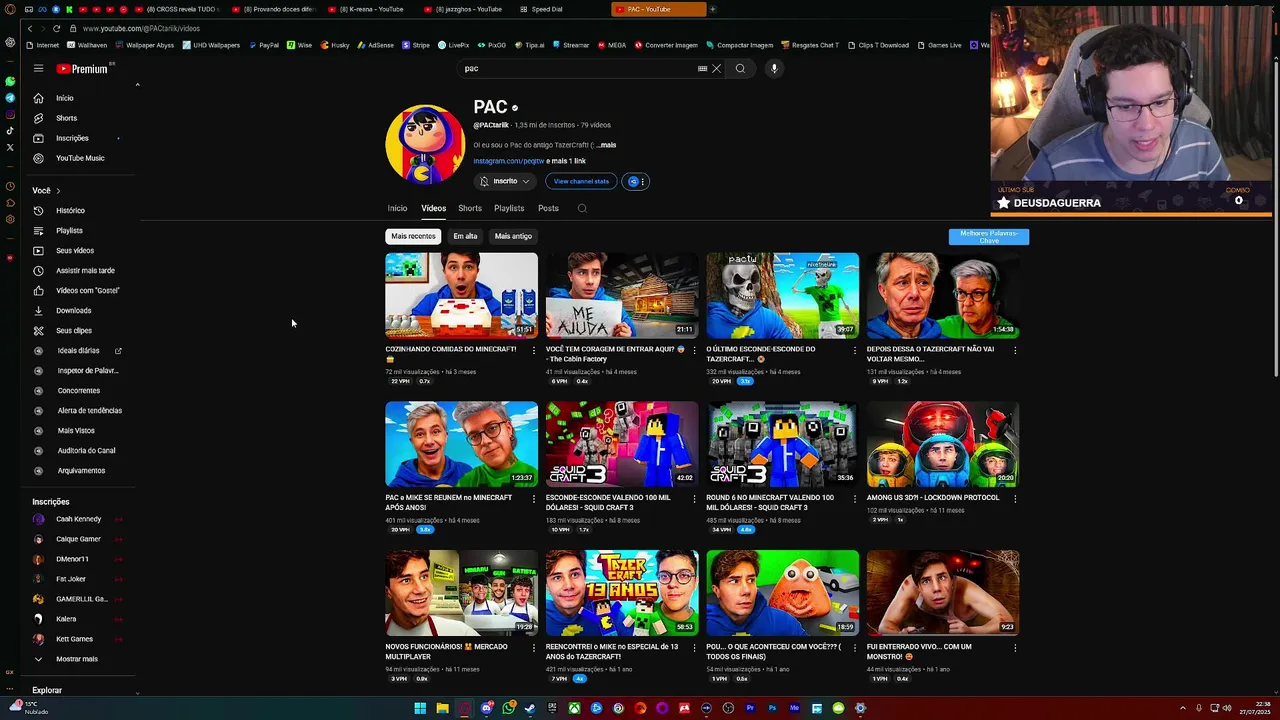Viewport: 1280px width, 720px height.
Task: Start voice search with microphone icon
Action: coord(774,69)
